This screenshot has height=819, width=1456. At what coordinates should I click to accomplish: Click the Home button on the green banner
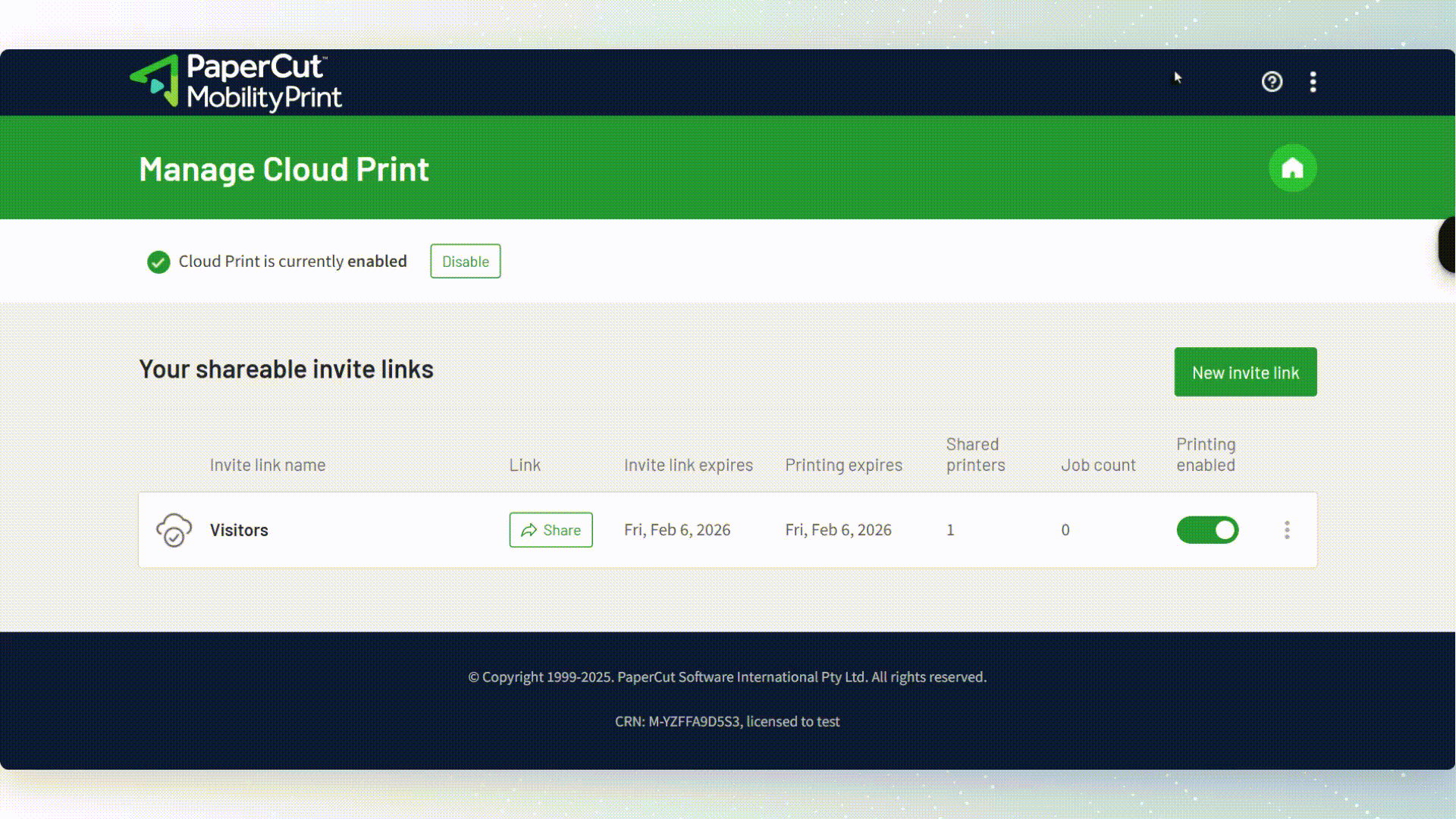(1292, 168)
